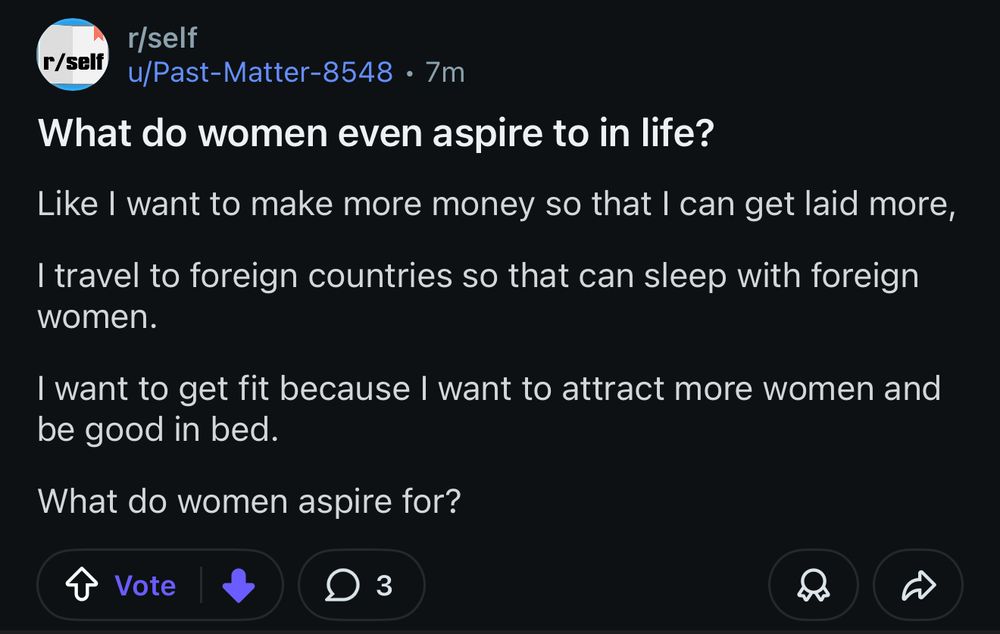Click the Vote label text
The width and height of the screenshot is (1000, 634).
pos(144,585)
